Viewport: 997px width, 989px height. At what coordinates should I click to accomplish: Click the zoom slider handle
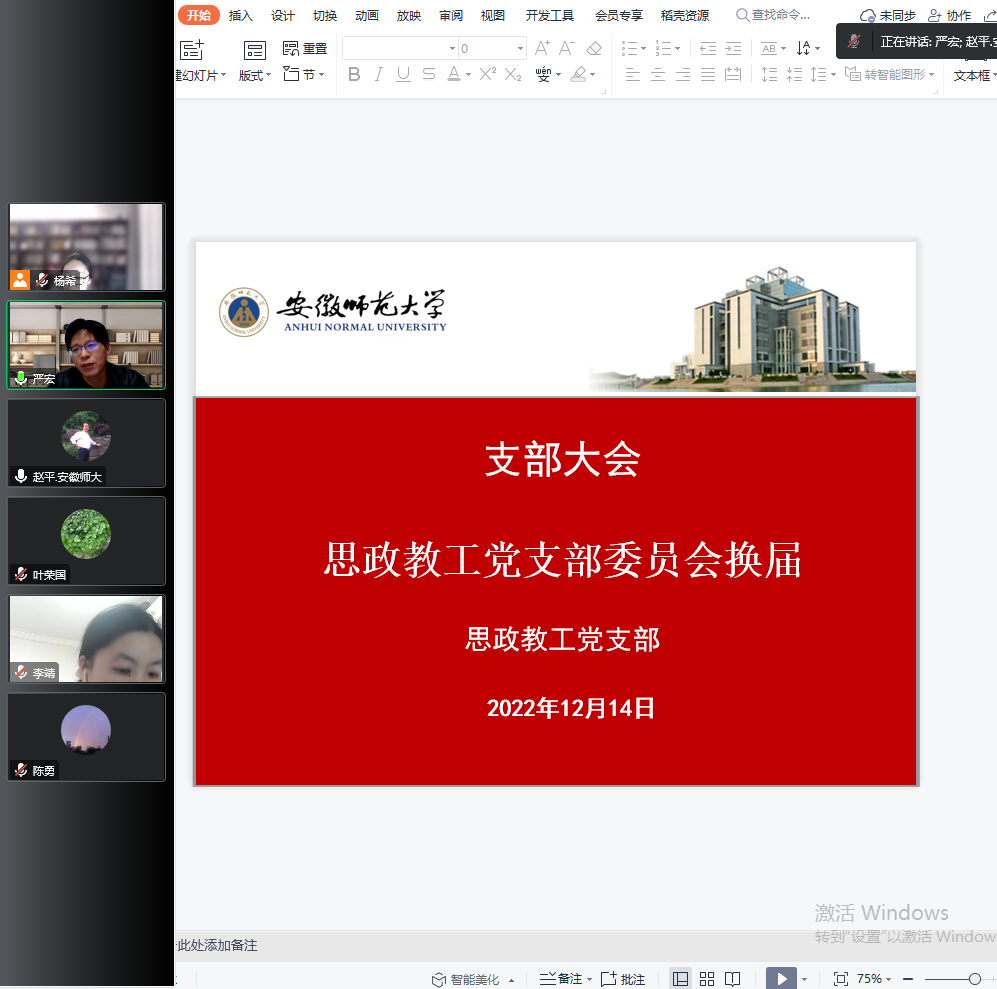click(x=975, y=979)
